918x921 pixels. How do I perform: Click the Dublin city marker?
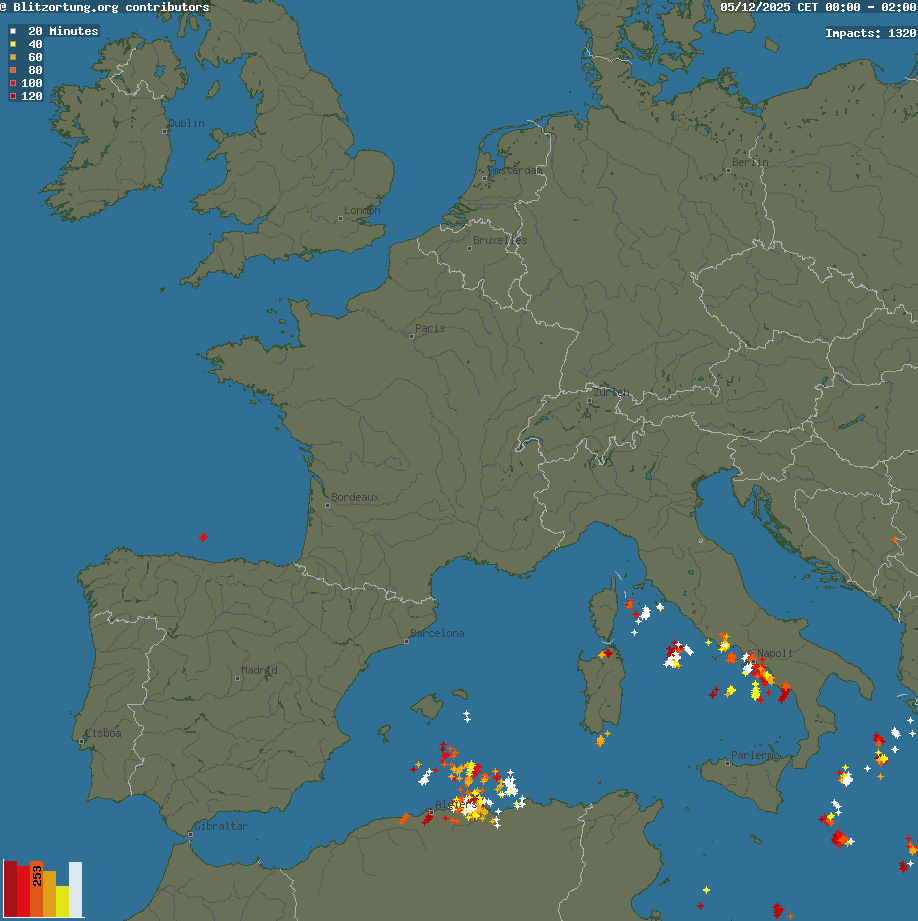click(165, 131)
